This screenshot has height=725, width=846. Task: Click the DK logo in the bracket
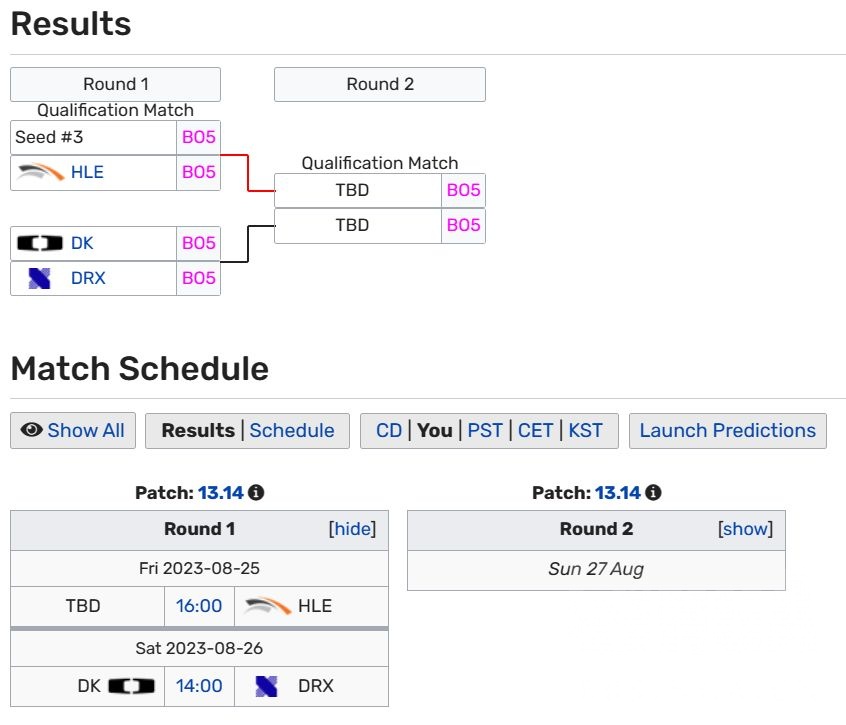click(x=41, y=243)
